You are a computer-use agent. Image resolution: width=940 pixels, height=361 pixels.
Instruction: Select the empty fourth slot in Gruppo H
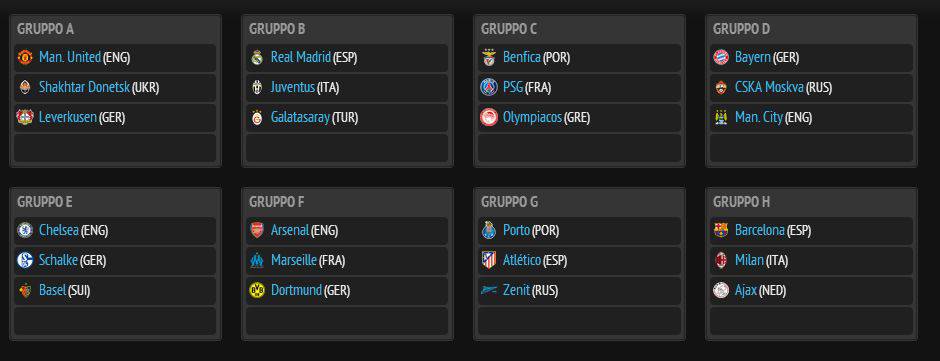(811, 321)
